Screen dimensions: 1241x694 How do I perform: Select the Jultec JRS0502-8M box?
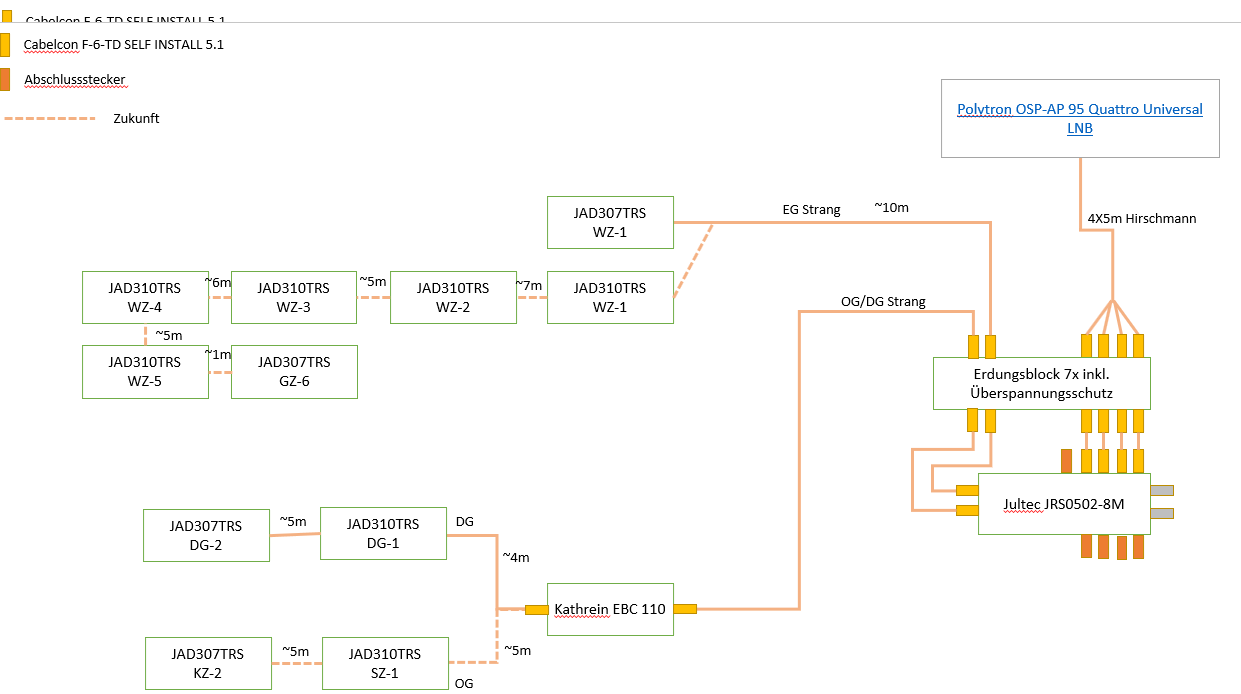tap(1064, 504)
